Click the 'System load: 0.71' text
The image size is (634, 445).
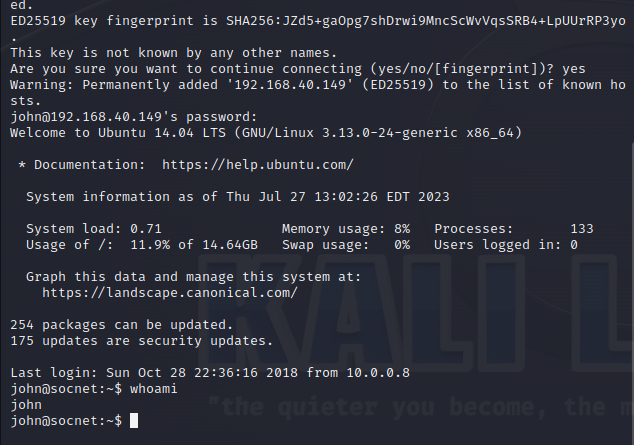click(94, 229)
